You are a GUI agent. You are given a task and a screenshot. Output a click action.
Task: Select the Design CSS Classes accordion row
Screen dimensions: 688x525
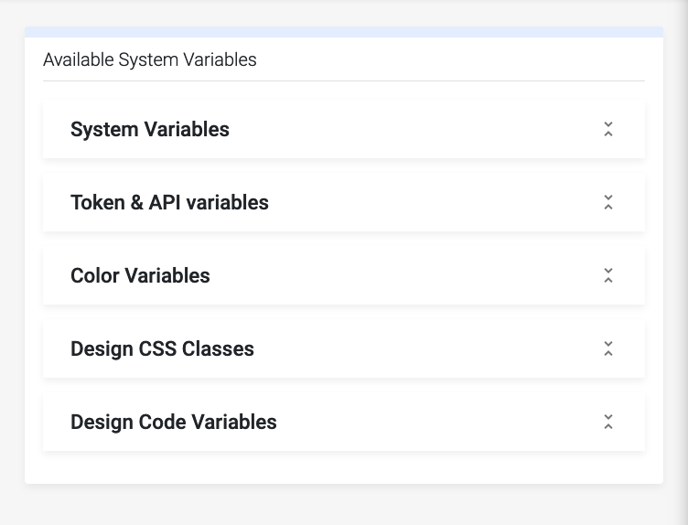click(x=344, y=349)
